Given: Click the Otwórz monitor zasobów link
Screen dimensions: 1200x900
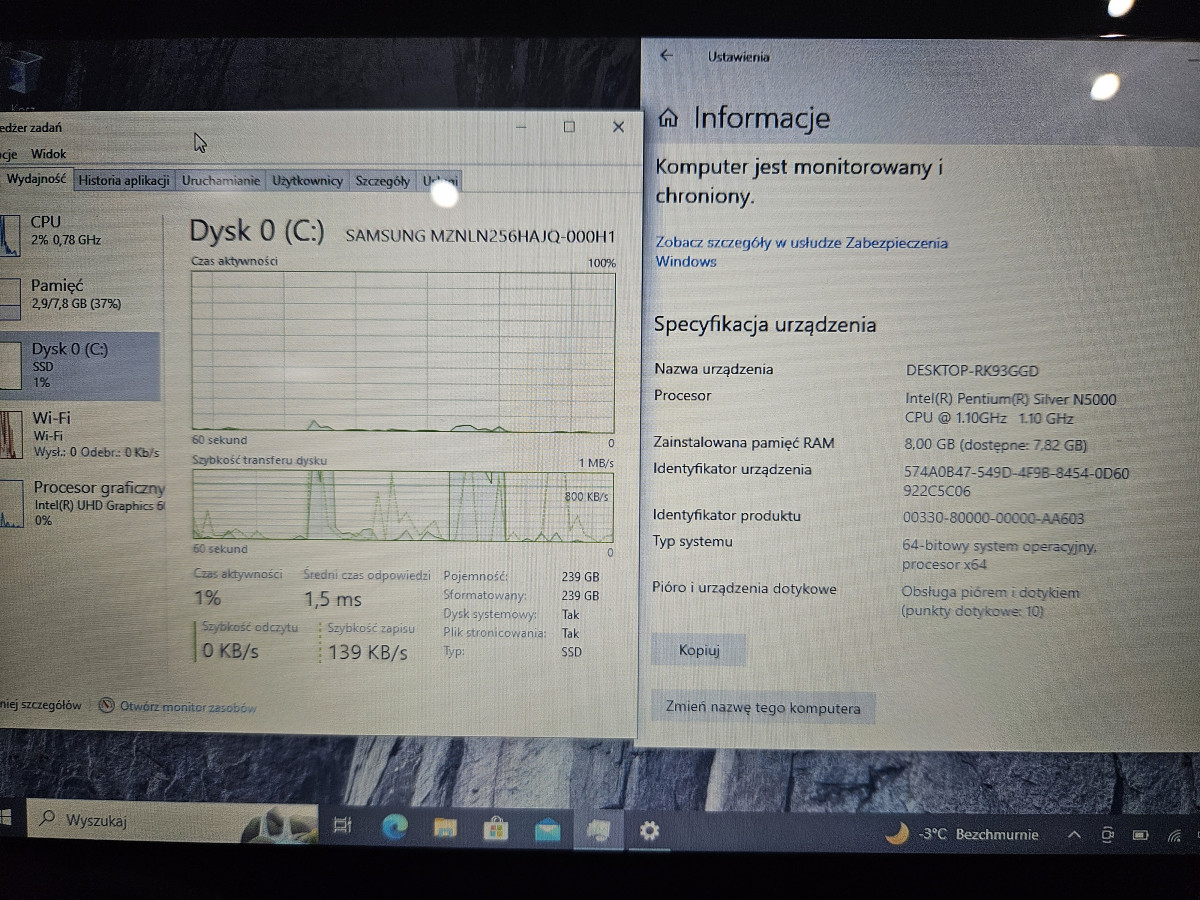Looking at the screenshot, I should [188, 707].
